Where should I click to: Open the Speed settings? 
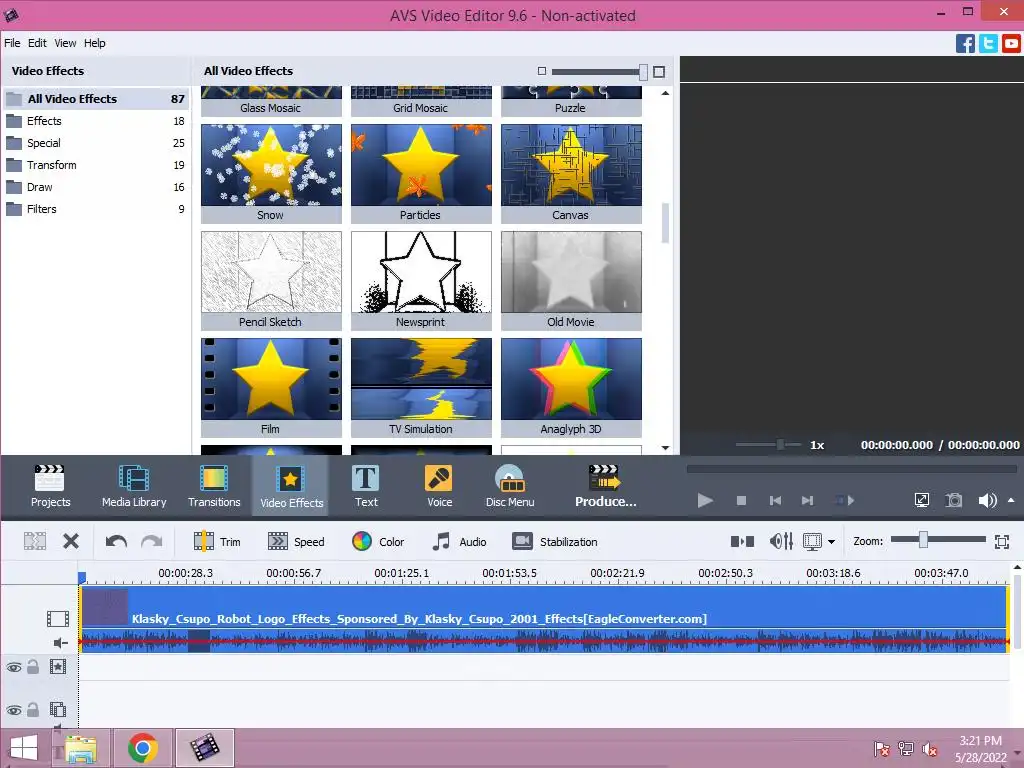point(296,541)
